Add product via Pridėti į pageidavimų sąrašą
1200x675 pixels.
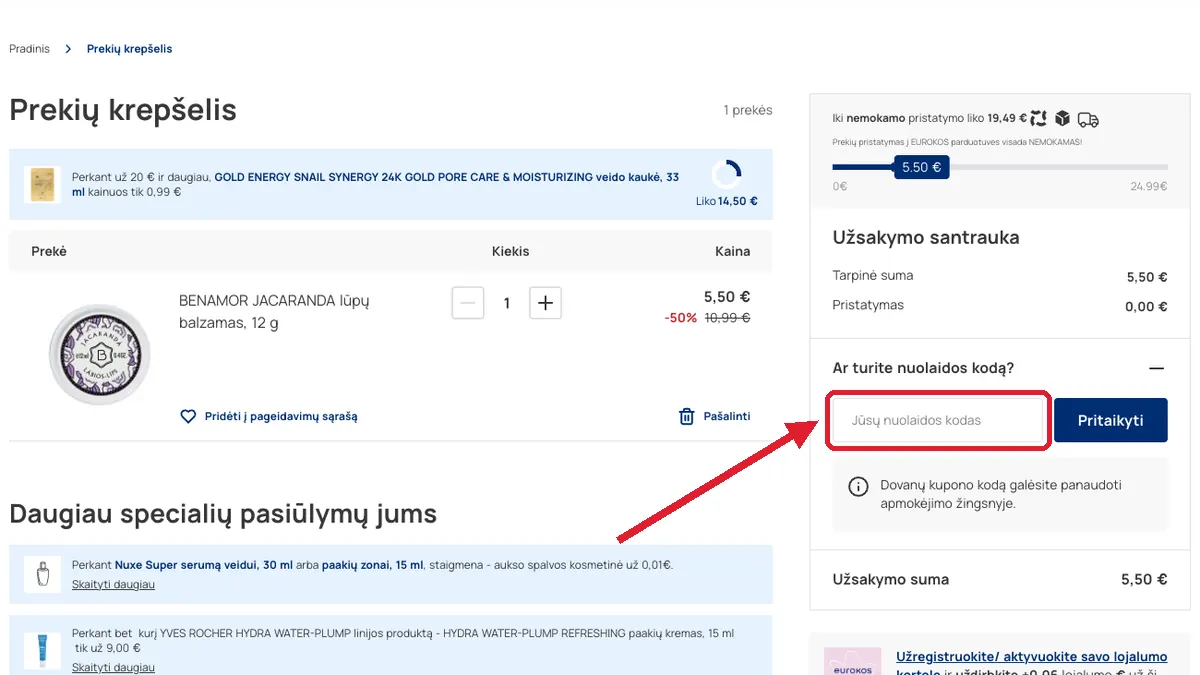pyautogui.click(x=280, y=416)
